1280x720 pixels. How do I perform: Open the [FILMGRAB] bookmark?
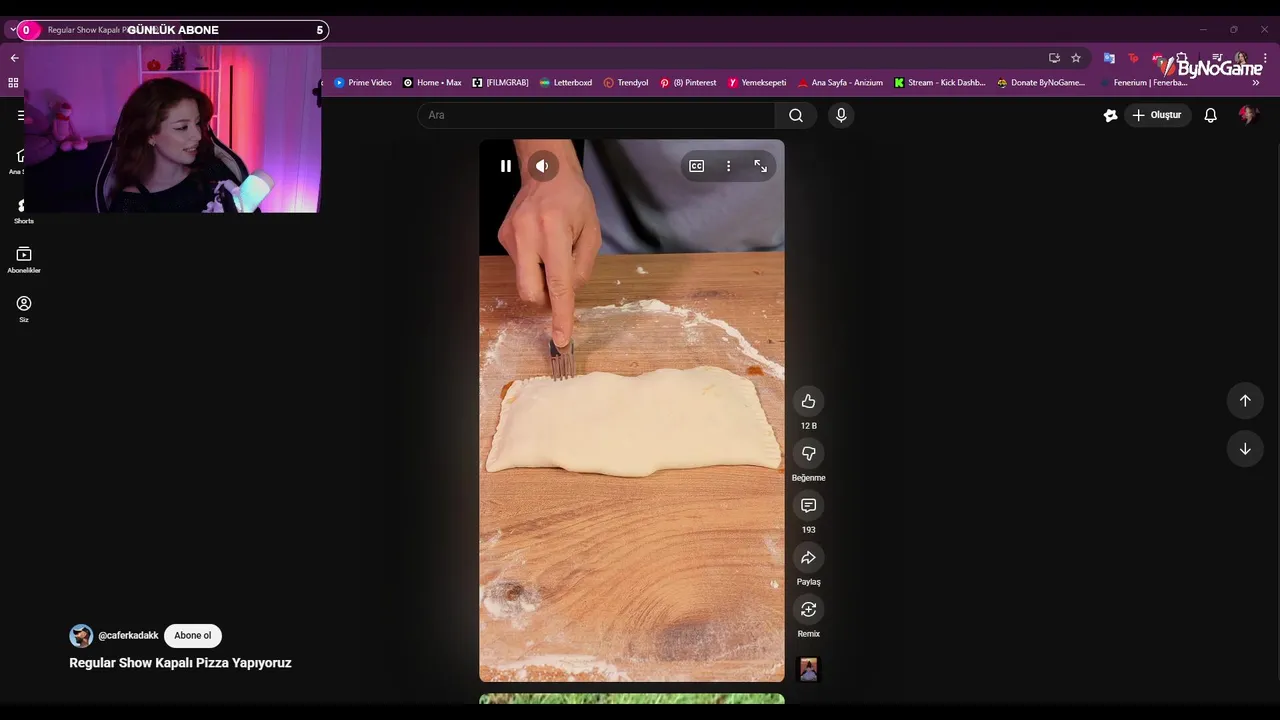(500, 83)
